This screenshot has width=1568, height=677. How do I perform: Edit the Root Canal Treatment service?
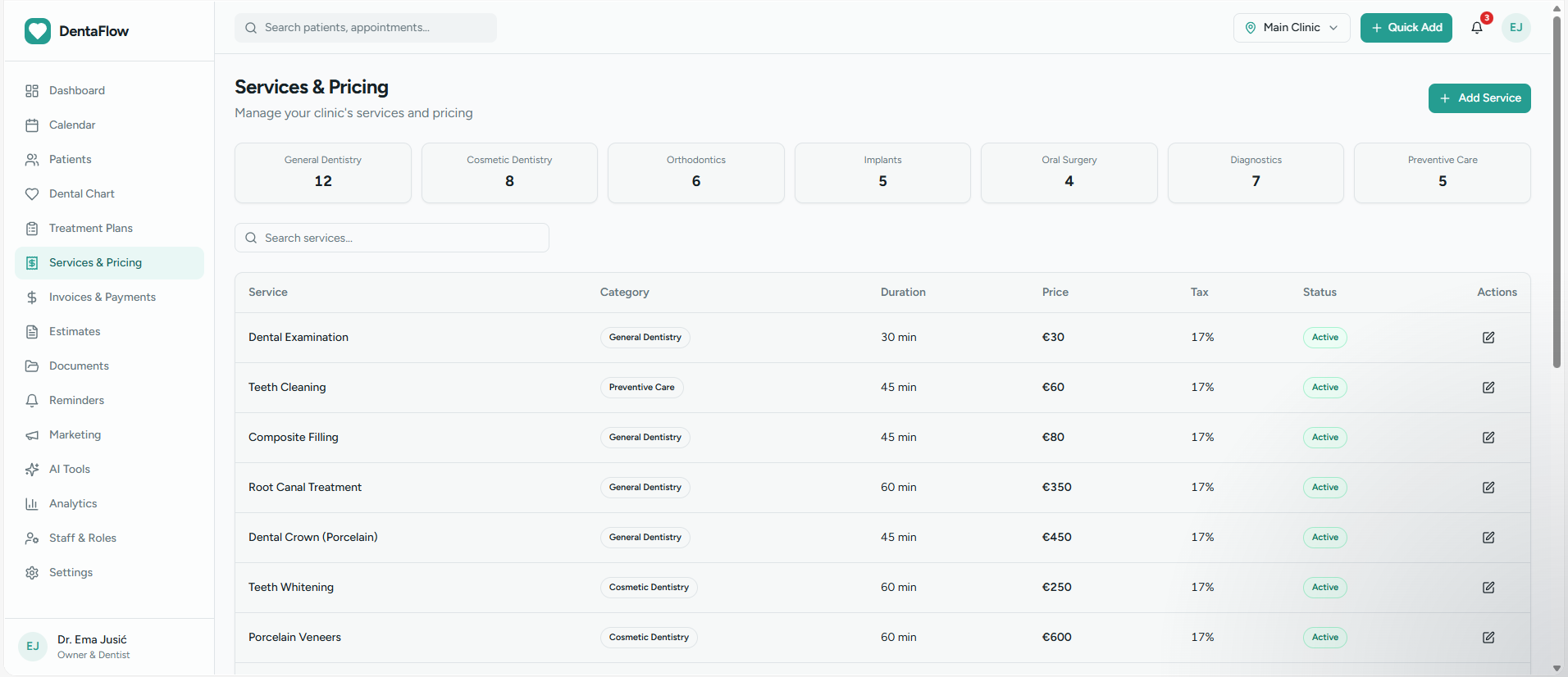[1488, 488]
